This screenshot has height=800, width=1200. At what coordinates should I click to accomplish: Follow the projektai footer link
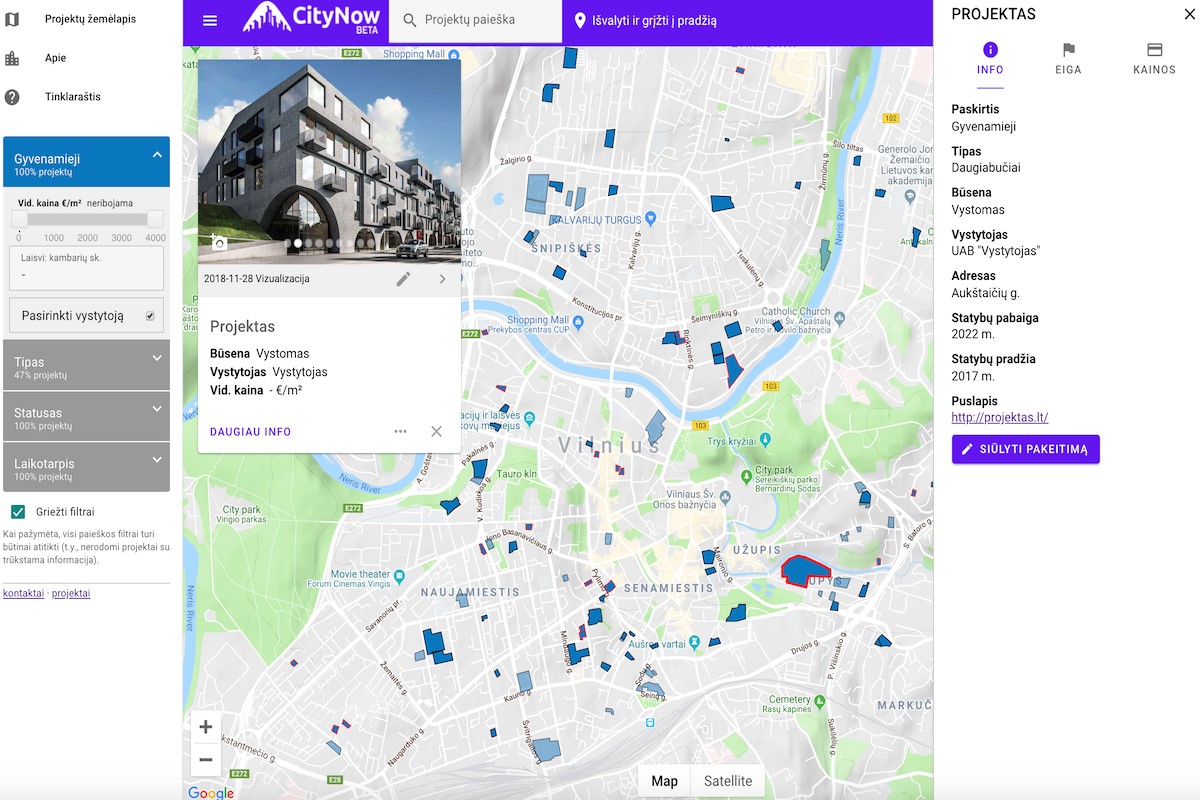tap(71, 594)
